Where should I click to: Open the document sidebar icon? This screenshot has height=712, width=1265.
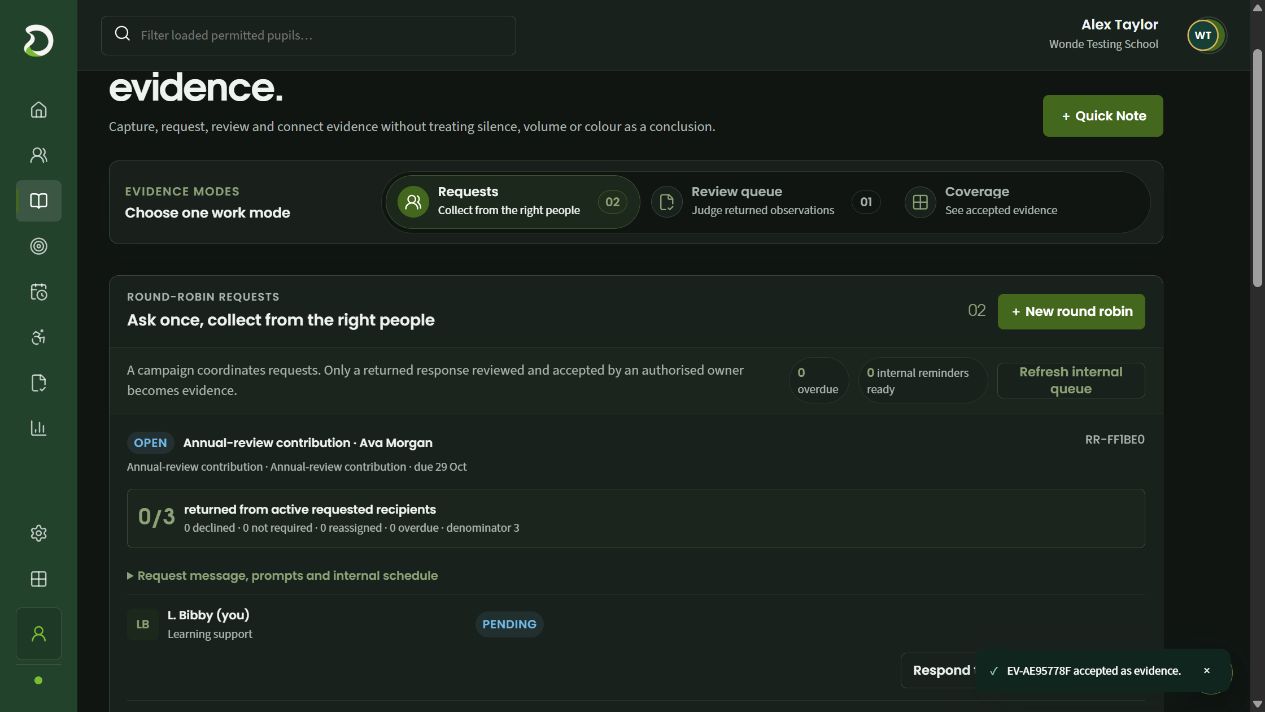[x=39, y=383]
